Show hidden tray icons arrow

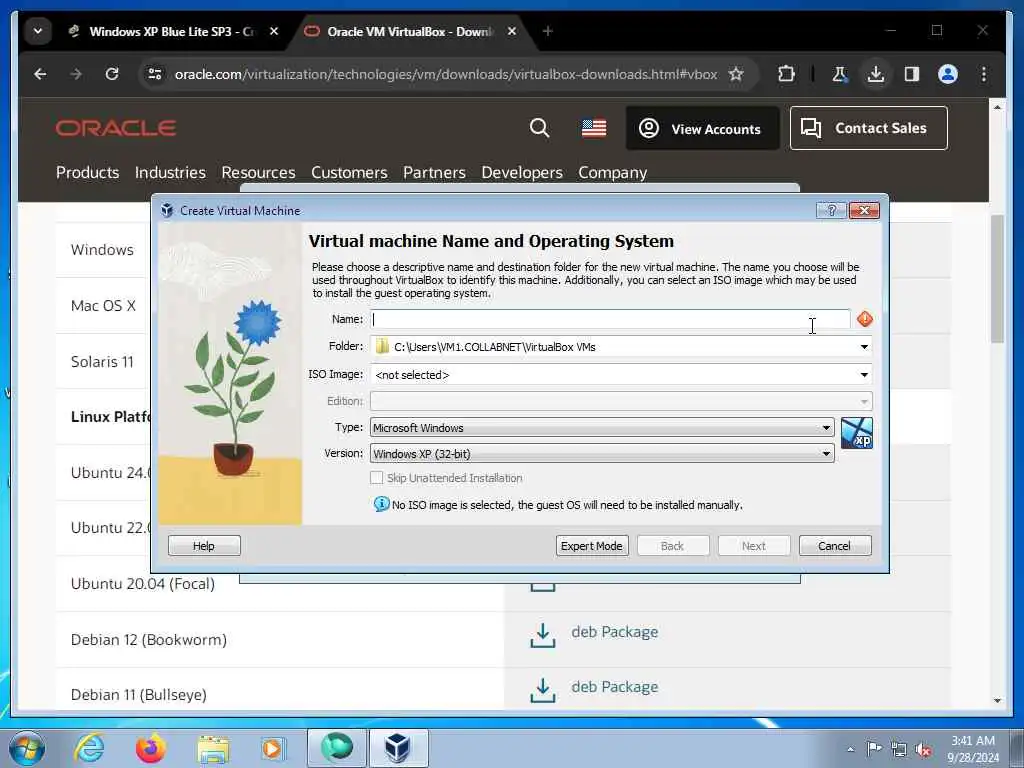(x=850, y=749)
